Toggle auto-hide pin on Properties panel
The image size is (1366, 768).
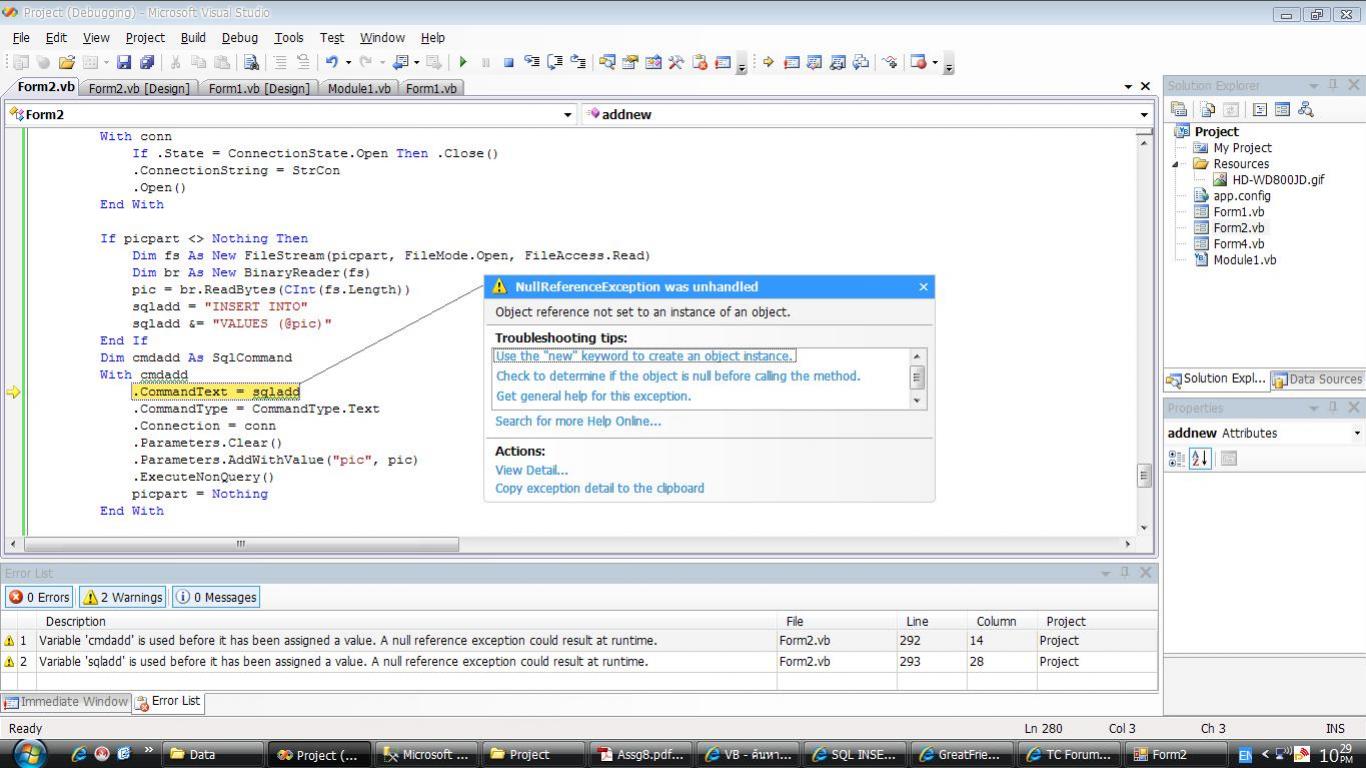pyautogui.click(x=1333, y=407)
